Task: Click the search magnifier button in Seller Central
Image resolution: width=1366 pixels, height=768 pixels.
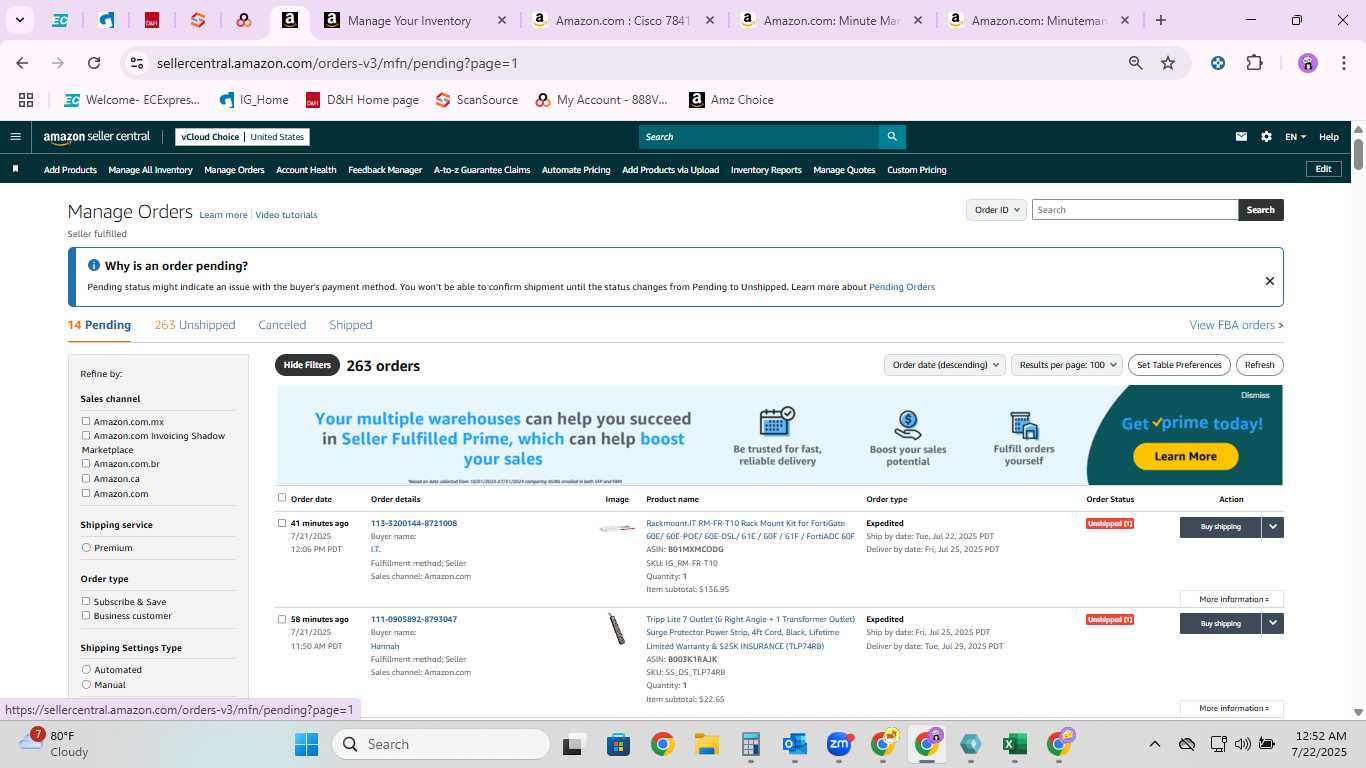Action: coord(892,137)
